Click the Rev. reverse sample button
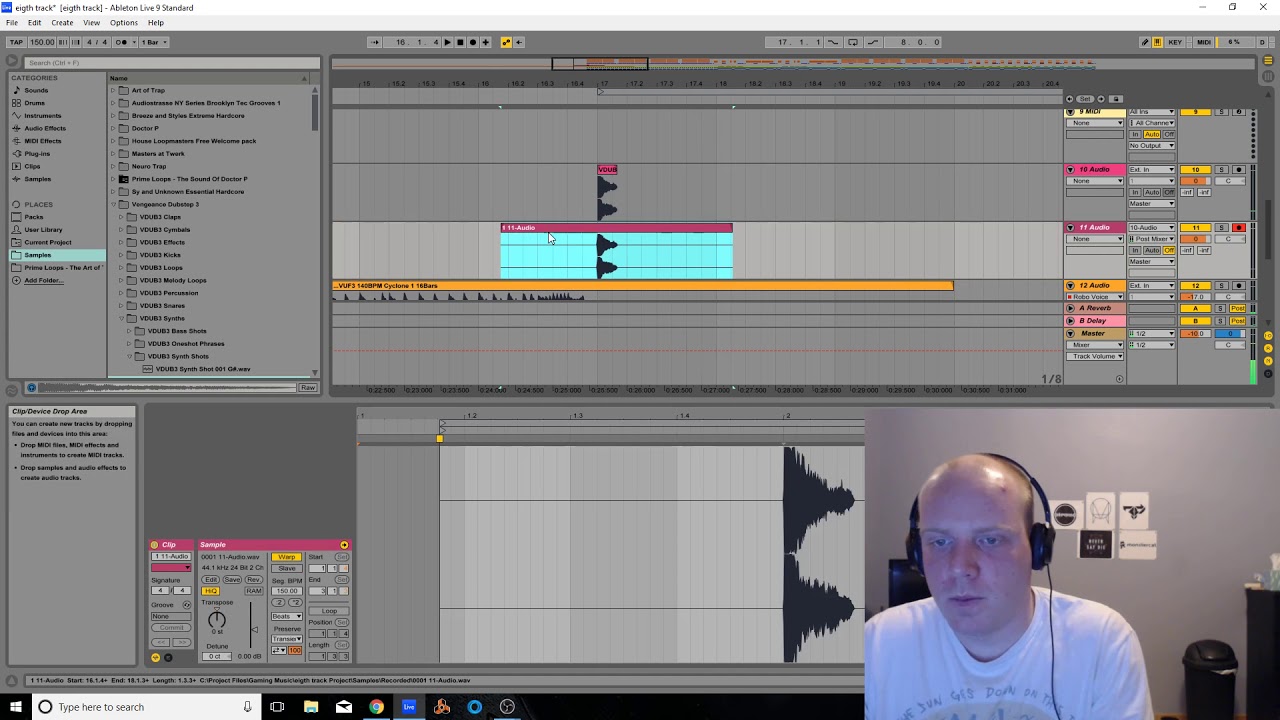 pyautogui.click(x=254, y=580)
